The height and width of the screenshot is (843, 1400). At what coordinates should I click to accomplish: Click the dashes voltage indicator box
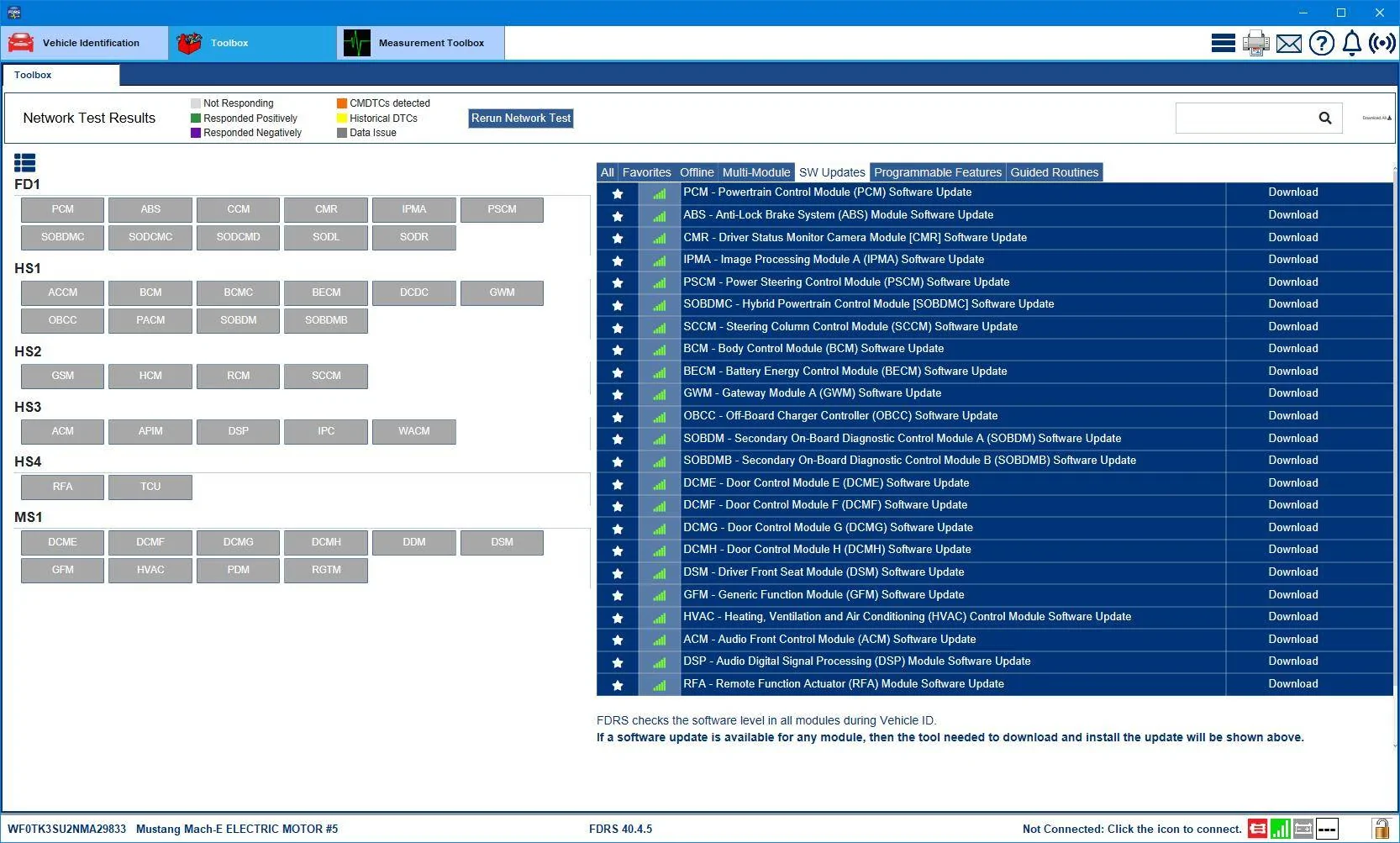click(x=1327, y=830)
